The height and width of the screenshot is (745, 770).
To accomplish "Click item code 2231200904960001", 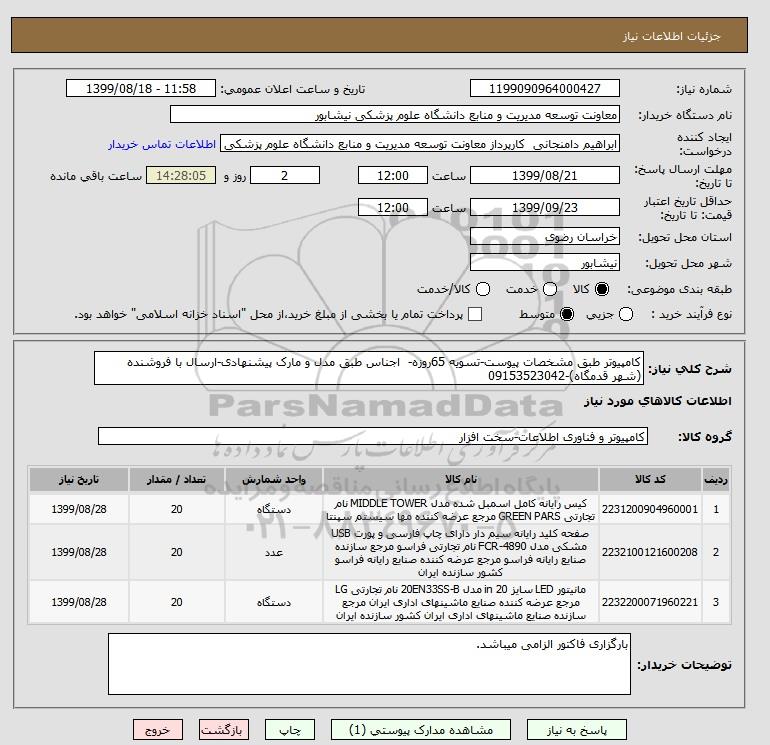I will [x=650, y=509].
